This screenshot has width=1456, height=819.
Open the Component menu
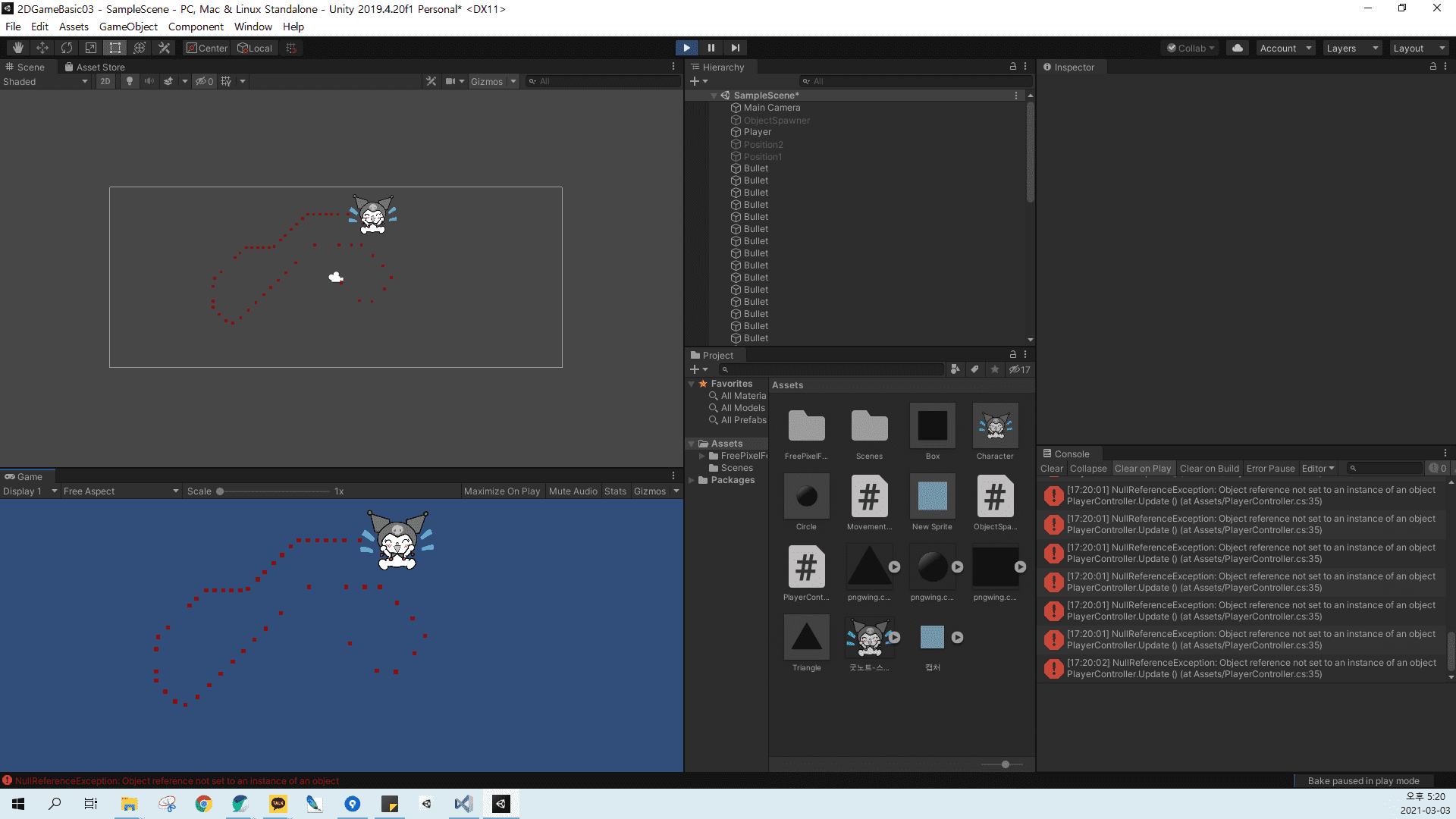196,27
